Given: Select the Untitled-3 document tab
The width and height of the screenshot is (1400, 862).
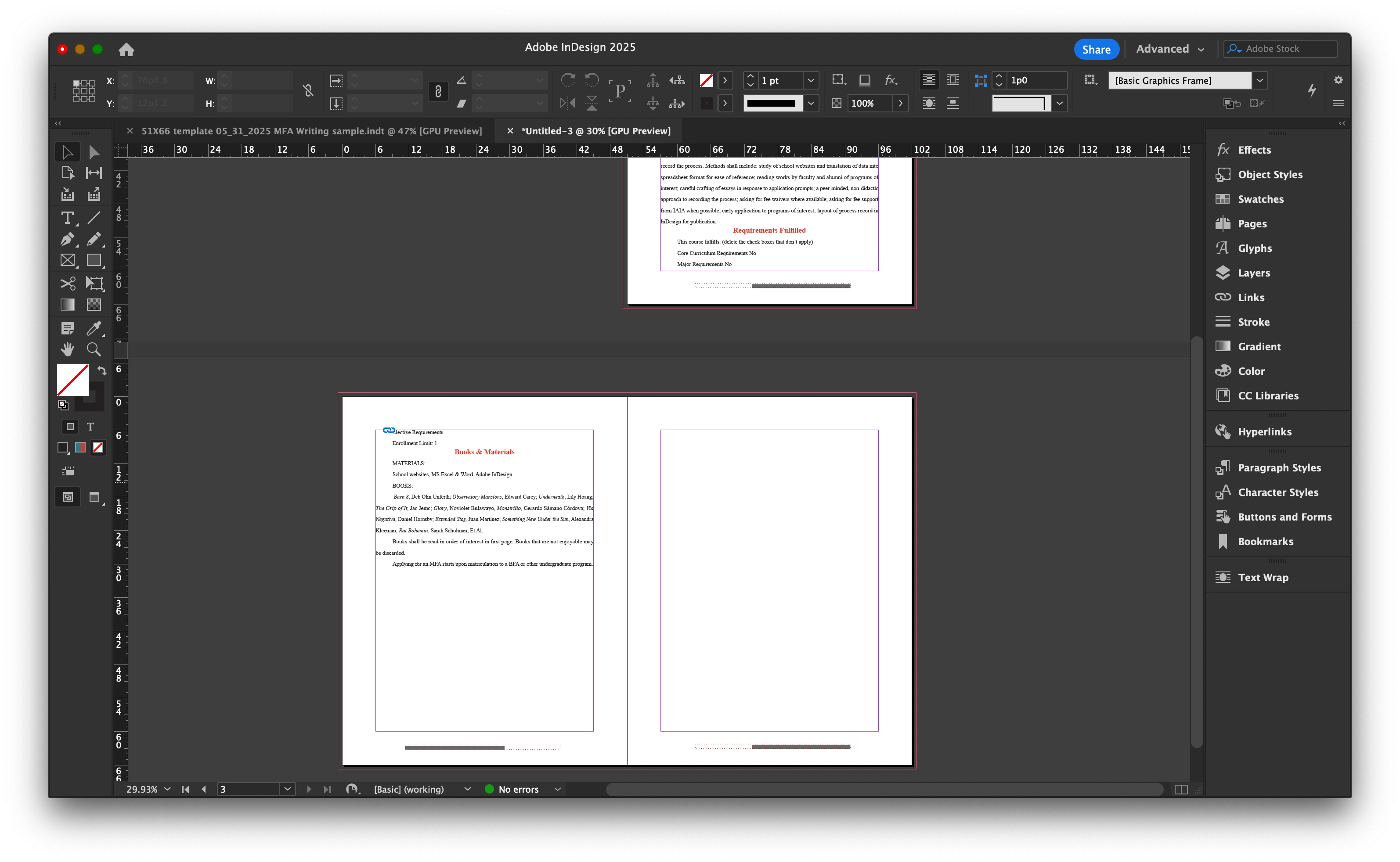Looking at the screenshot, I should point(595,131).
